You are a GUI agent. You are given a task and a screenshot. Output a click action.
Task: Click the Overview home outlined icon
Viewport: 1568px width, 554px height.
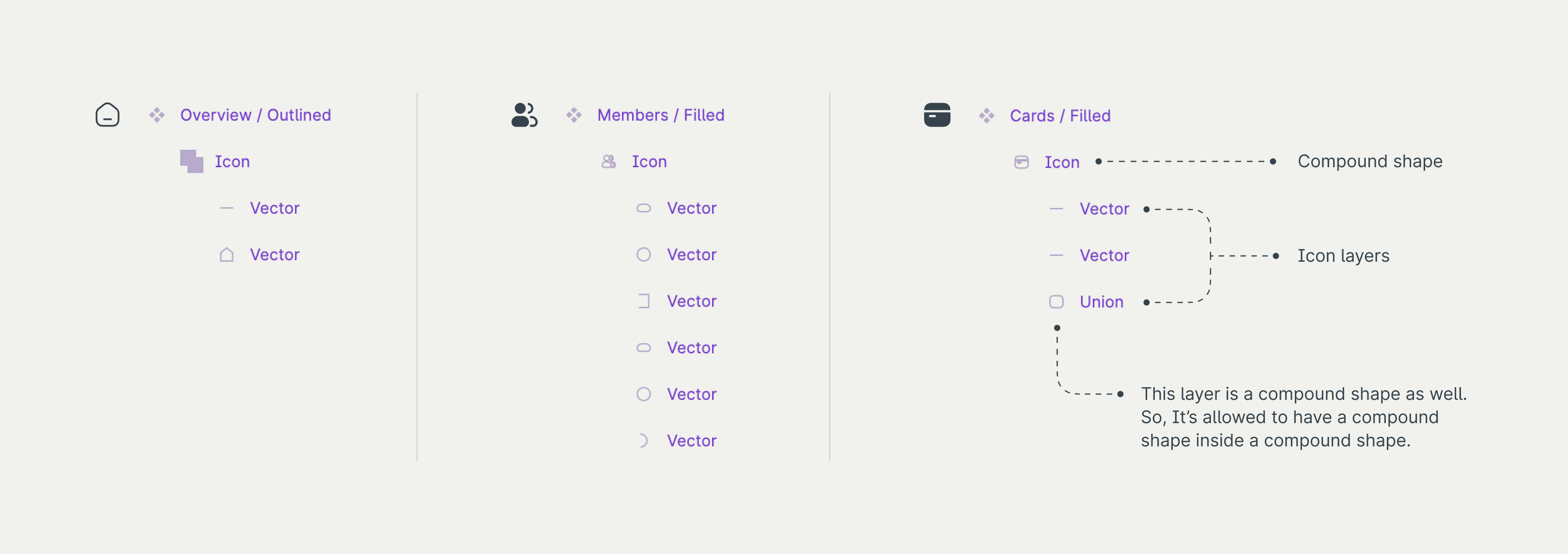coord(108,115)
